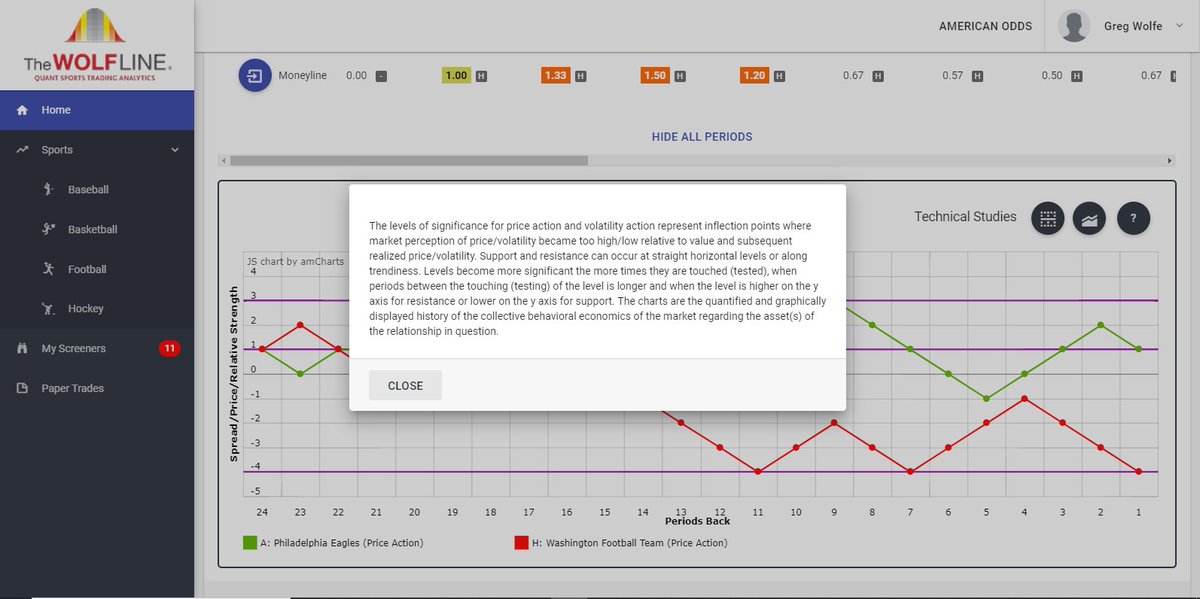Click the Paper Trades document icon
This screenshot has width=1200, height=599.
tap(21, 388)
